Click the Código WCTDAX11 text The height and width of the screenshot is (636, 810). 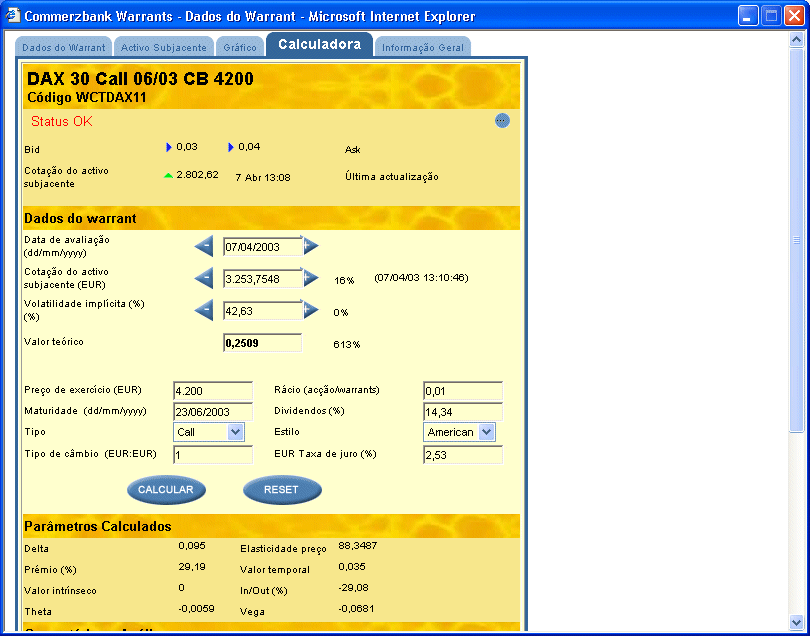[87, 97]
